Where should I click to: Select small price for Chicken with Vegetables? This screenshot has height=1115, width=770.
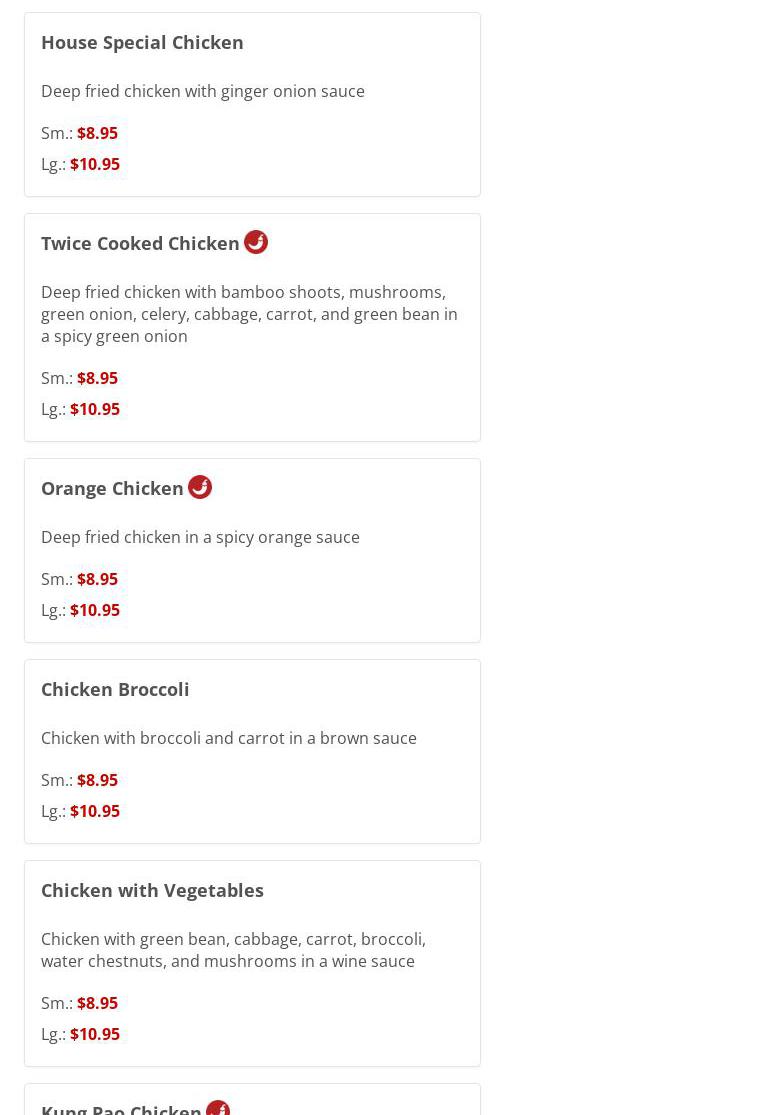point(97,1003)
